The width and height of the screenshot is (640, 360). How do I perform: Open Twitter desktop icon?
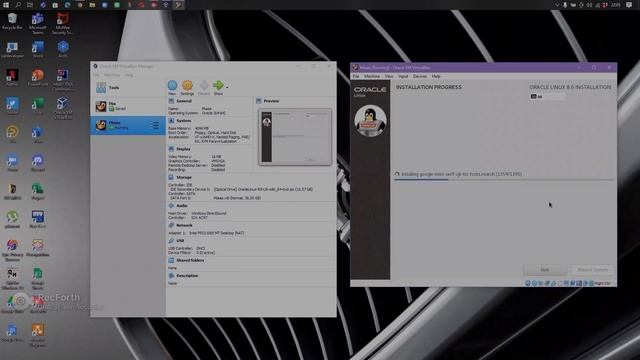(12, 105)
